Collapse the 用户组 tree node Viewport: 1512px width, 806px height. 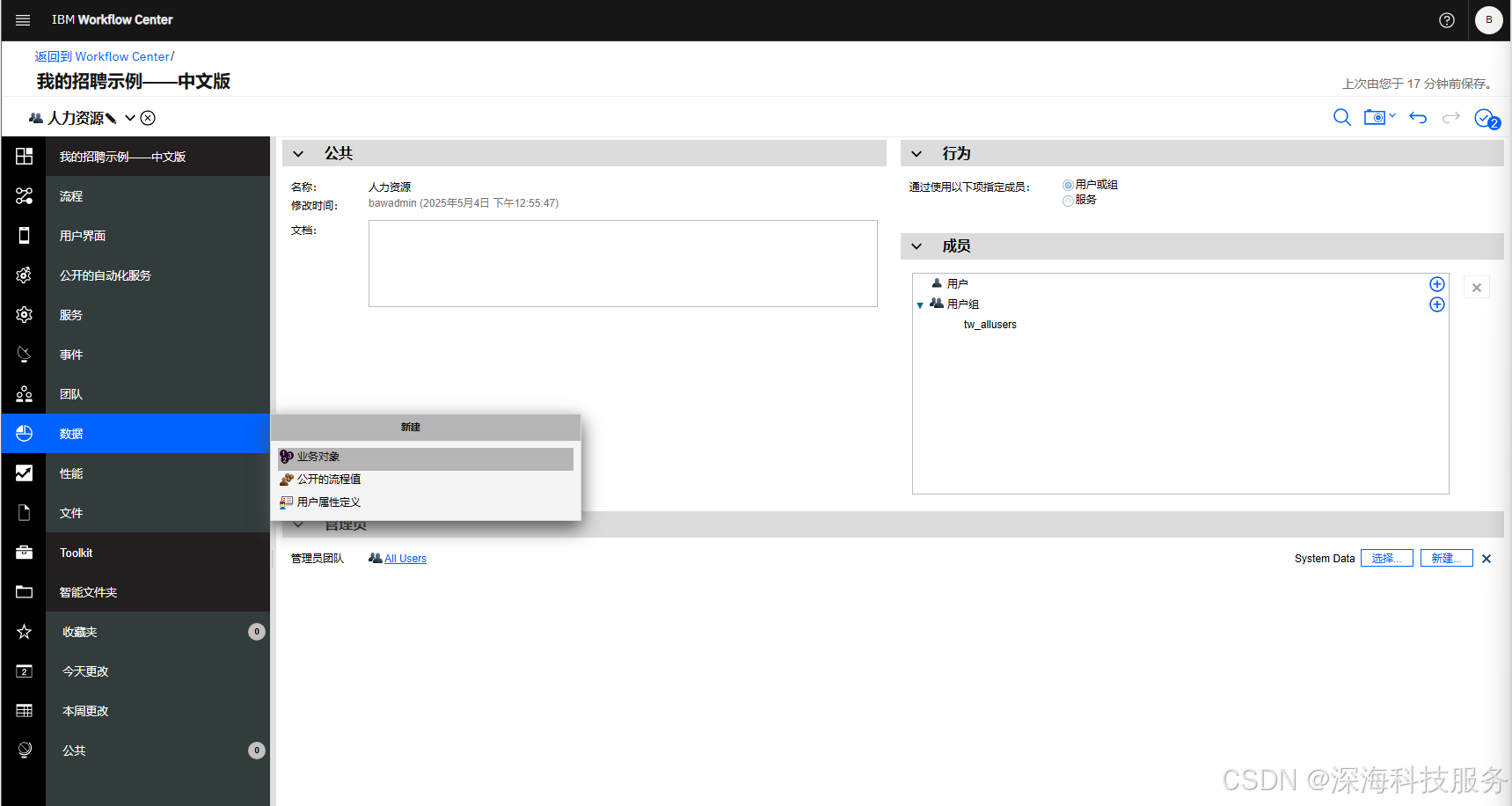[x=920, y=305]
